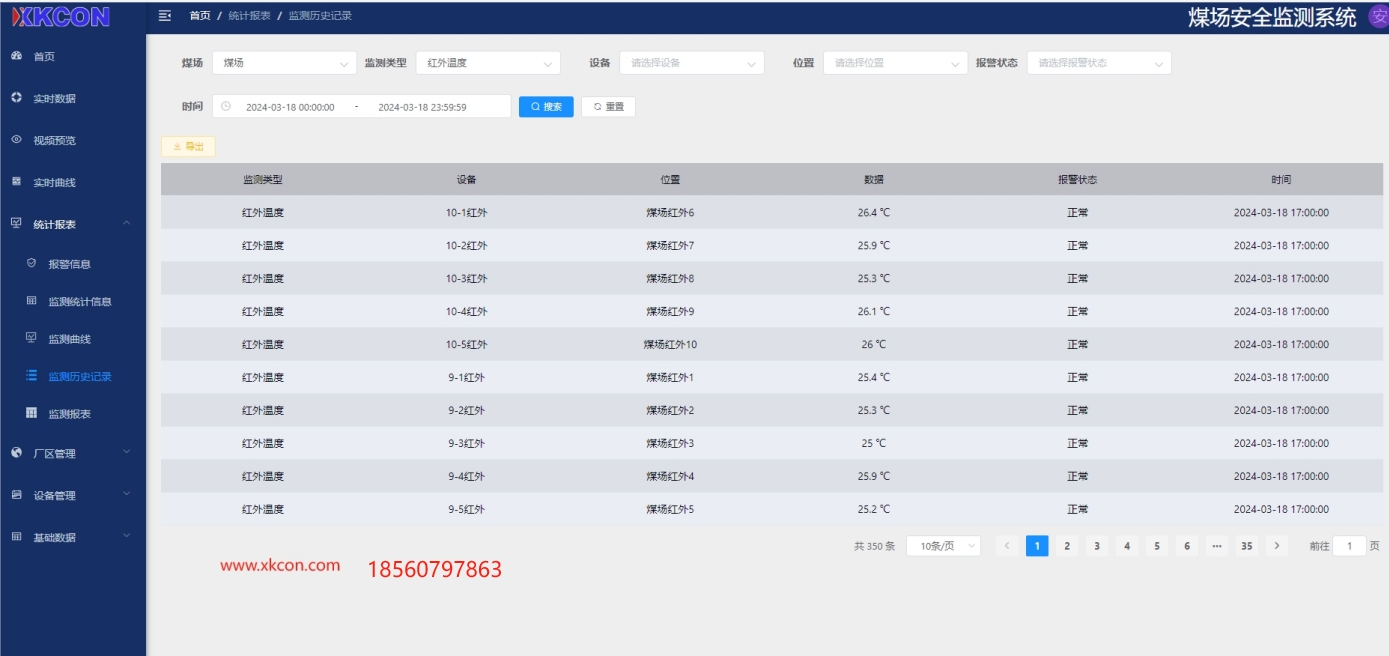Click the eye icon for 视频预览
Screen dimensions: 1389x656
click(x=16, y=140)
